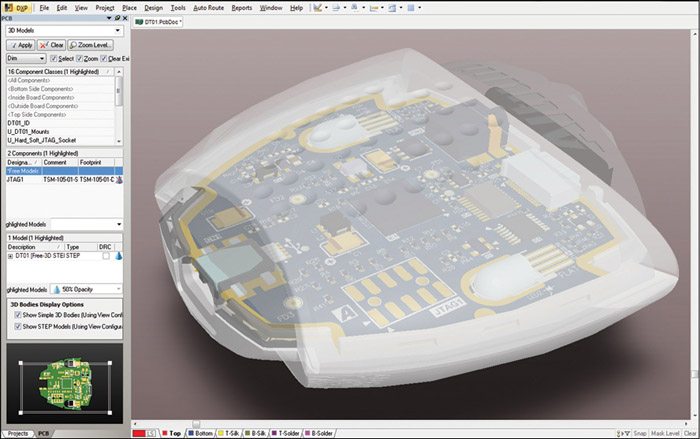
Task: Click the first toolbar icon after Help menu
Action: [317, 7]
